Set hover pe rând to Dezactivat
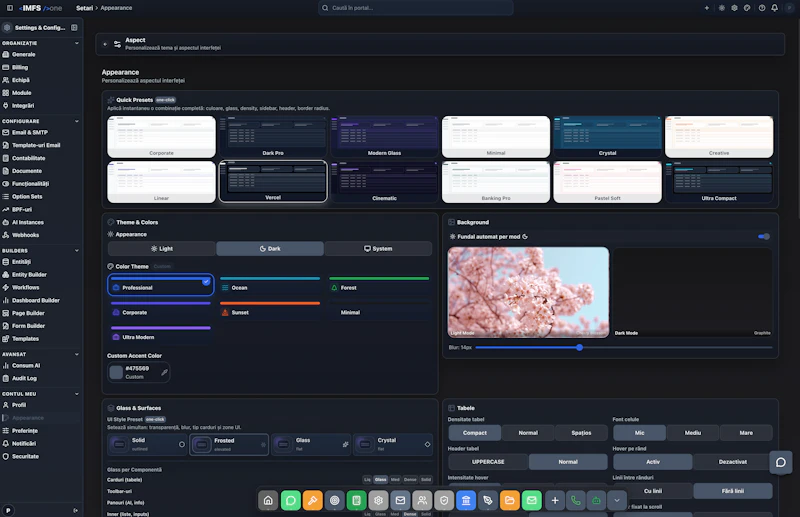 (x=733, y=462)
